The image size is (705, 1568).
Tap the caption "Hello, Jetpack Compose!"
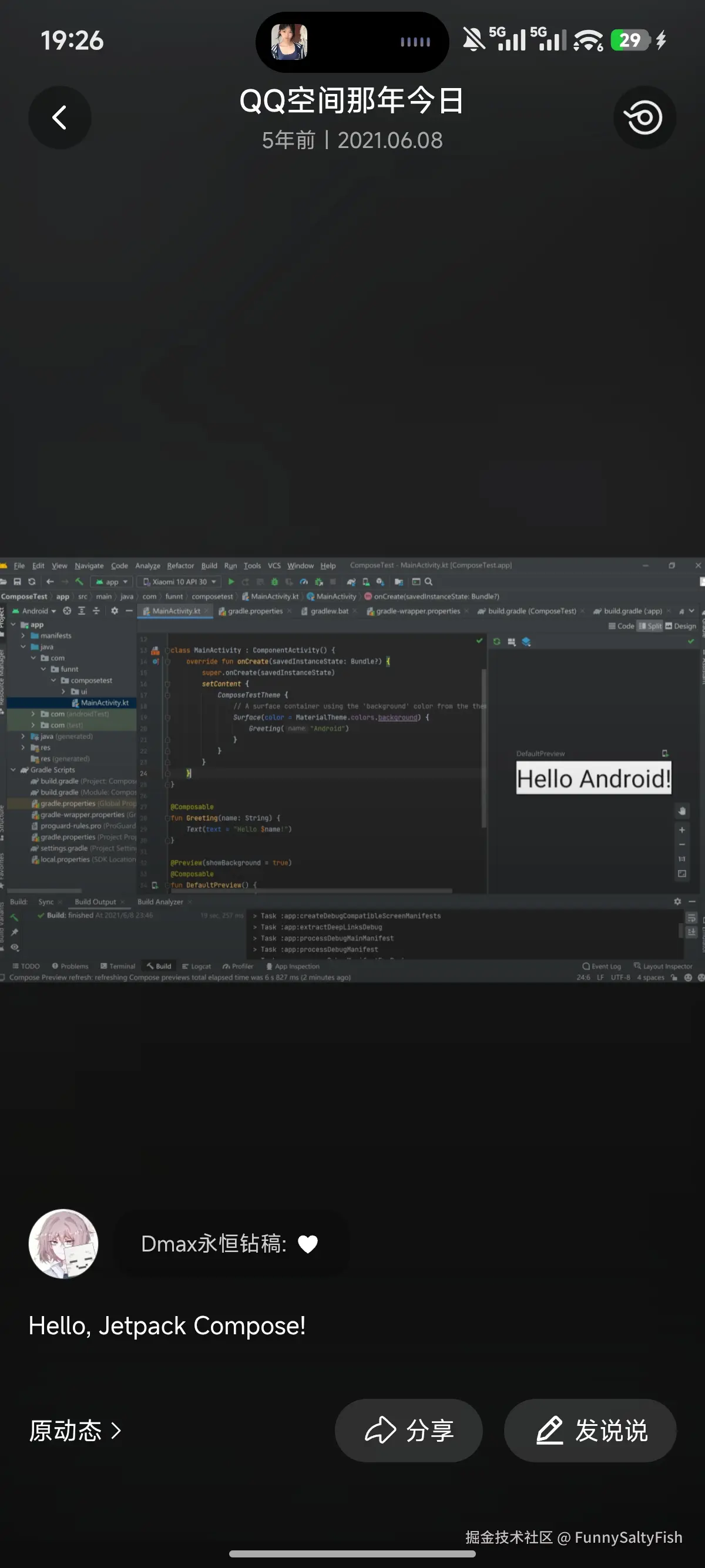click(167, 1325)
